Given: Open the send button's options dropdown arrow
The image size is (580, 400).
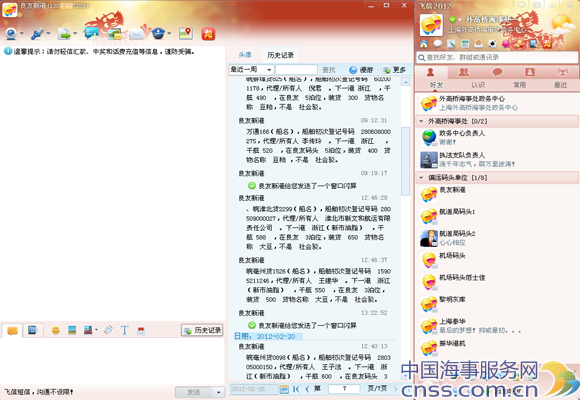Looking at the screenshot, I should pos(218,392).
